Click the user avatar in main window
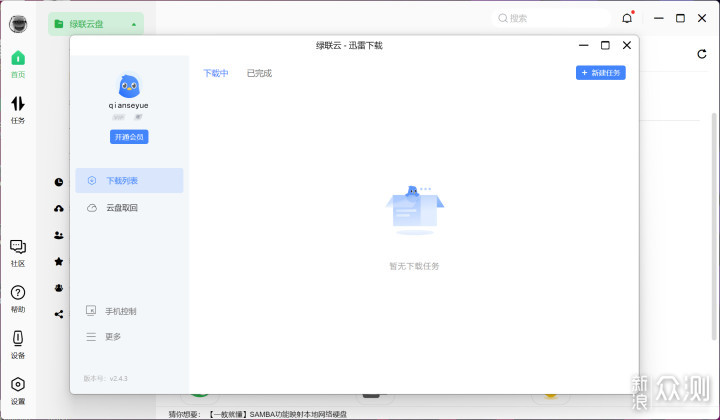 point(18,24)
